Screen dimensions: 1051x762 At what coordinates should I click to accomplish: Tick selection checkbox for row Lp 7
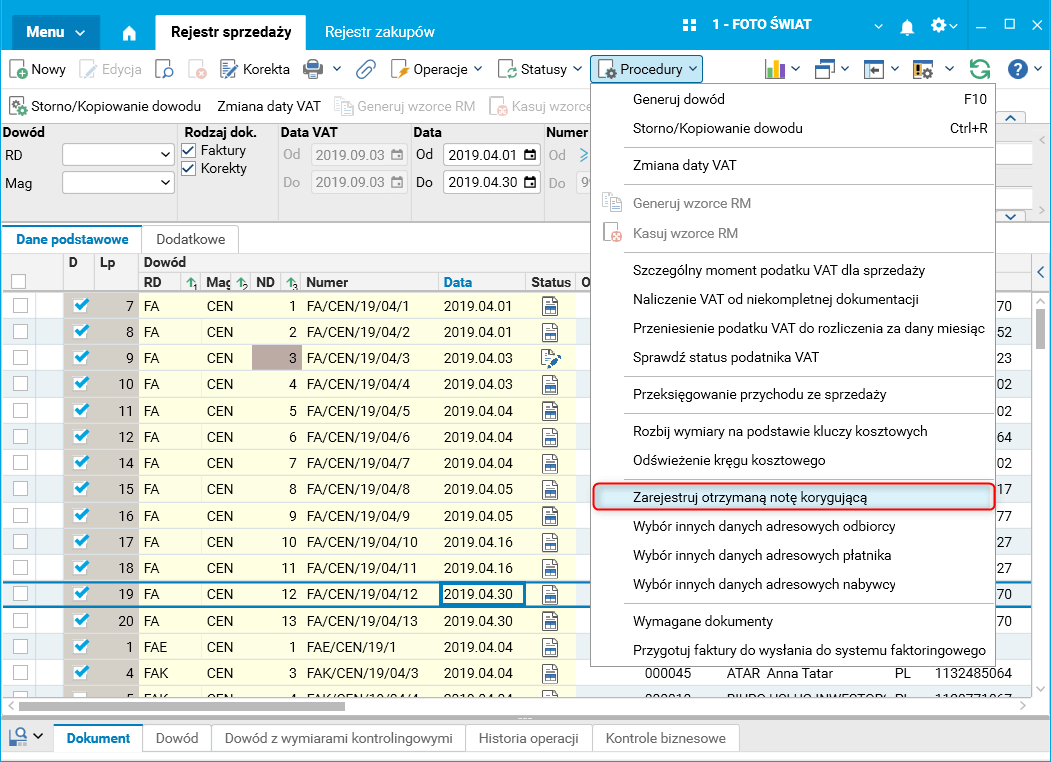click(x=20, y=306)
